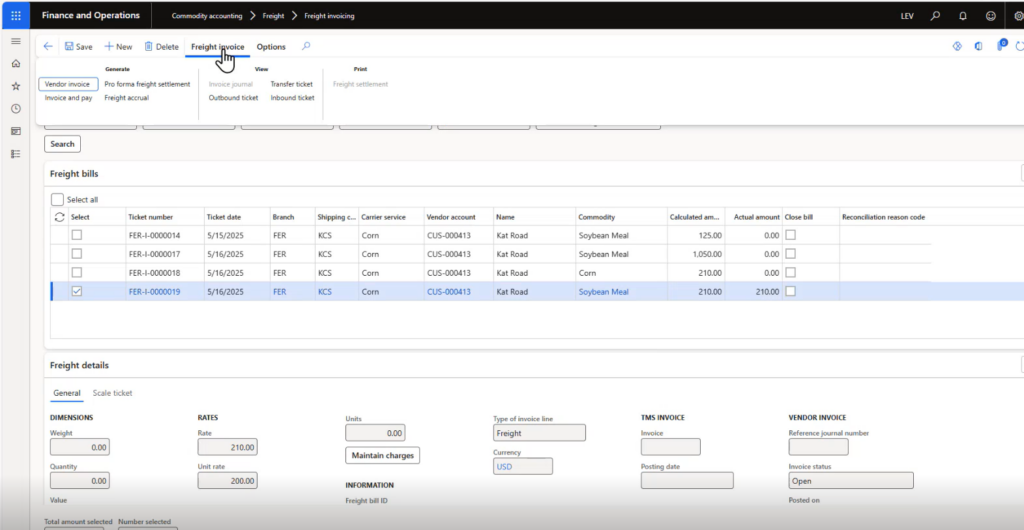Delete the current record
Viewport: 1024px width, 530px height.
coord(161,47)
